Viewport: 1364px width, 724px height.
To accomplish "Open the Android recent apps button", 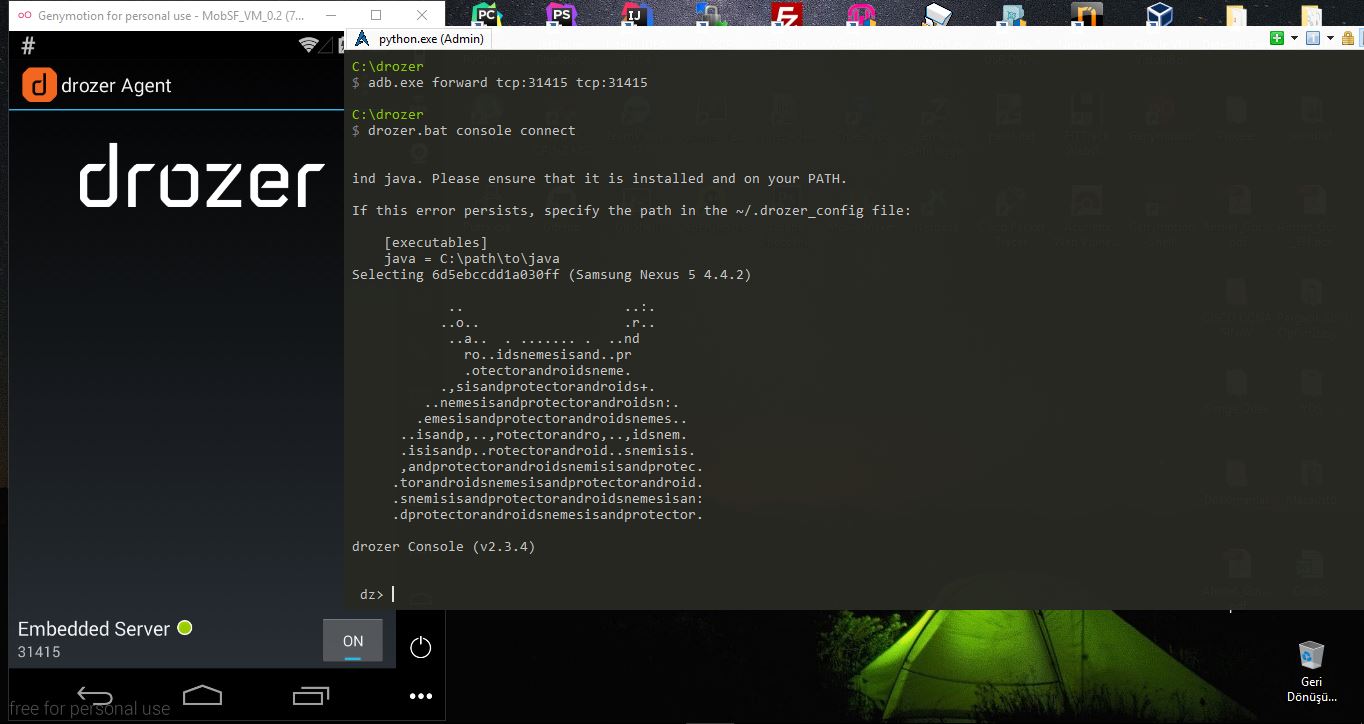I will pyautogui.click(x=310, y=694).
